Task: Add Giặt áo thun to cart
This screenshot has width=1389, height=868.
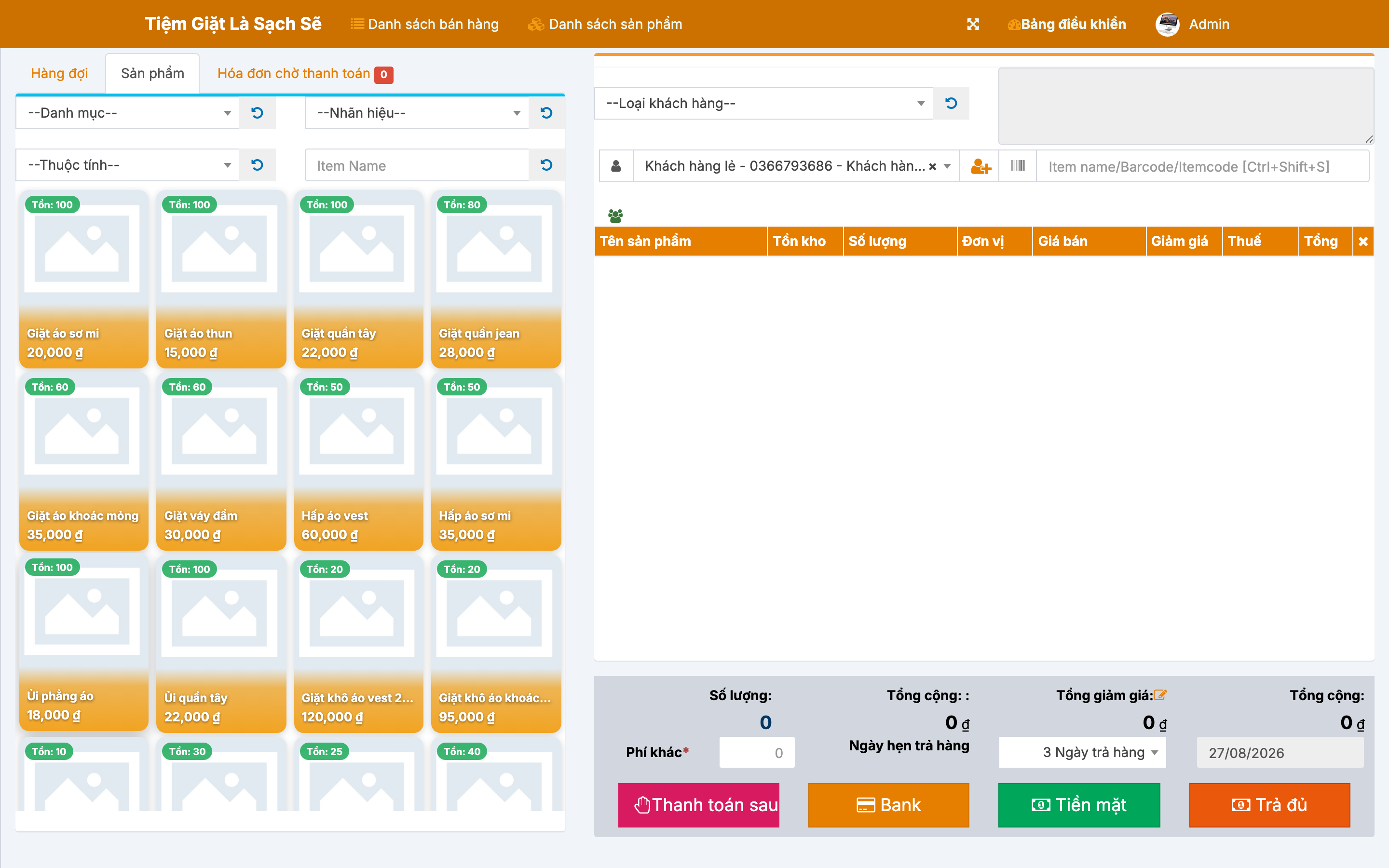Action: tap(221, 280)
